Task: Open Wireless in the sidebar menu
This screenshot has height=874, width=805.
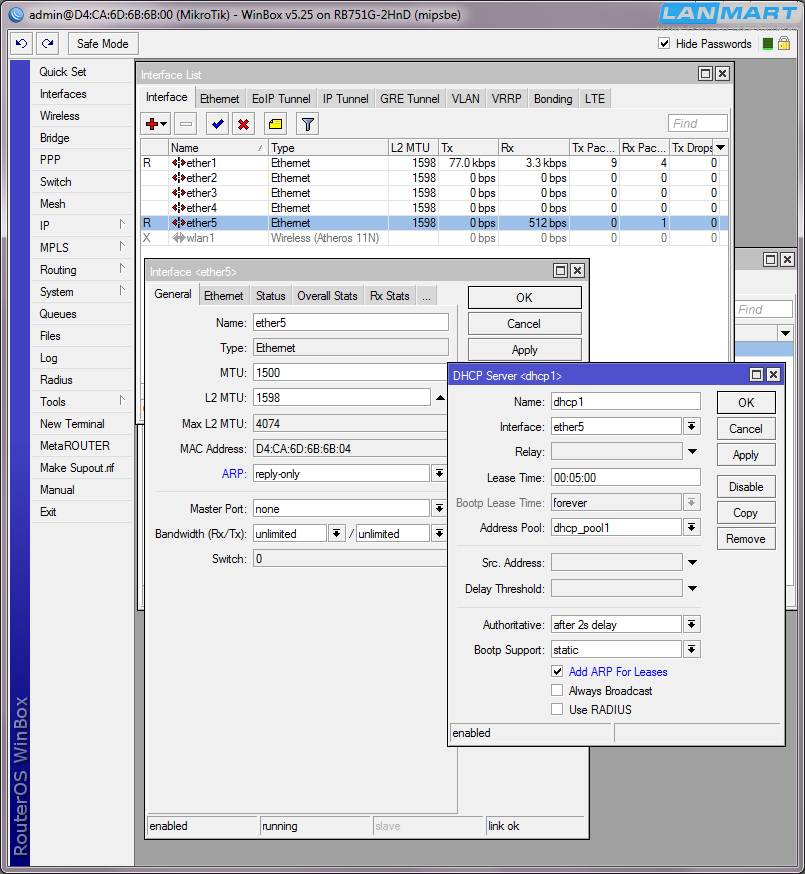Action: [60, 116]
